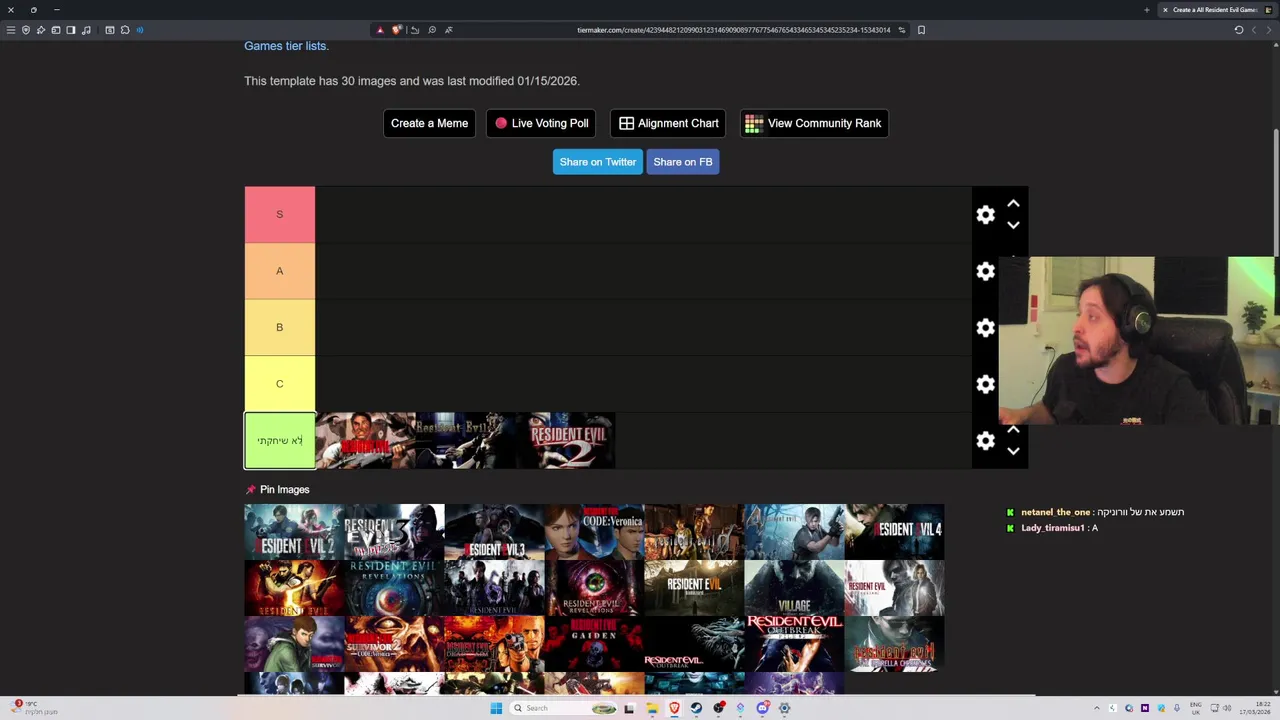
Task: Open the extensions puzzle icon
Action: 125,30
